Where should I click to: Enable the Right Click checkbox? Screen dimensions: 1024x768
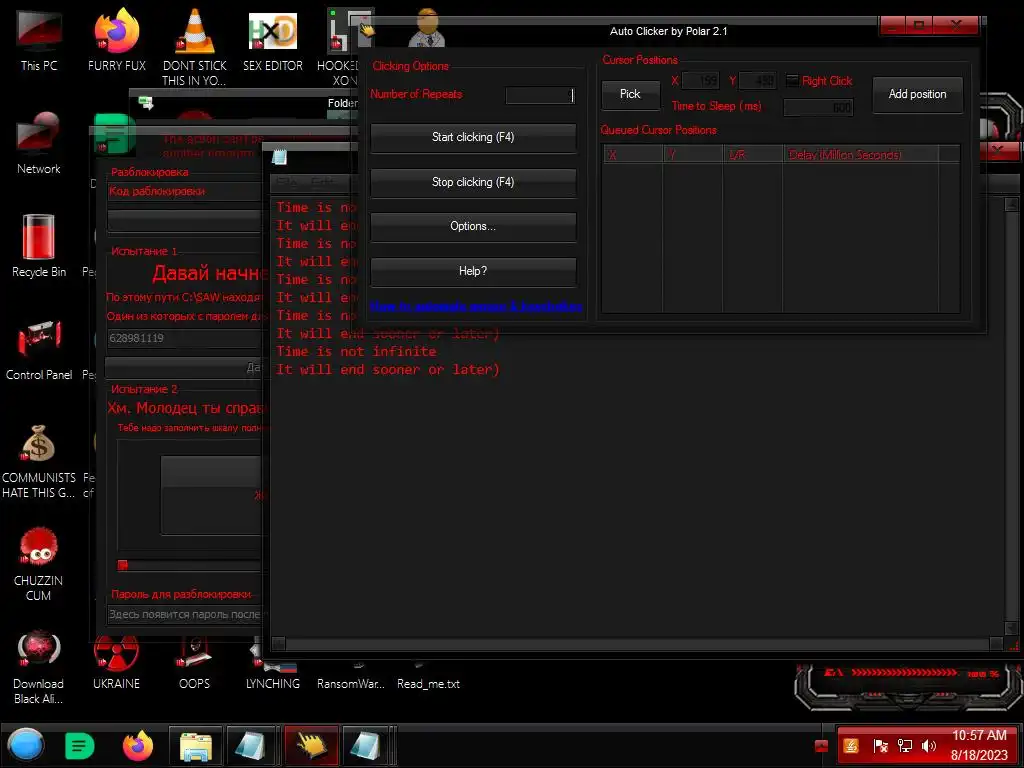tap(792, 80)
